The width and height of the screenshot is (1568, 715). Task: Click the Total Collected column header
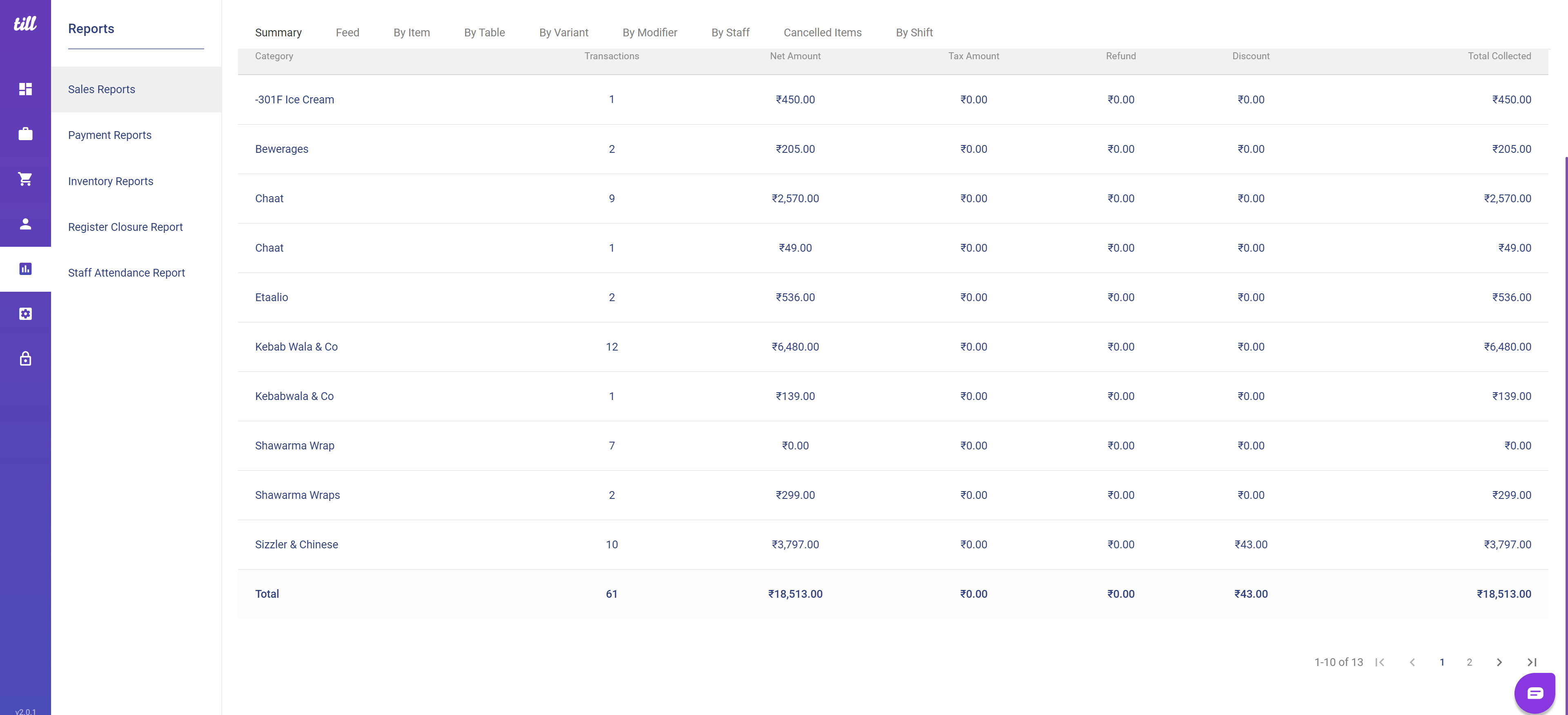click(x=1499, y=56)
